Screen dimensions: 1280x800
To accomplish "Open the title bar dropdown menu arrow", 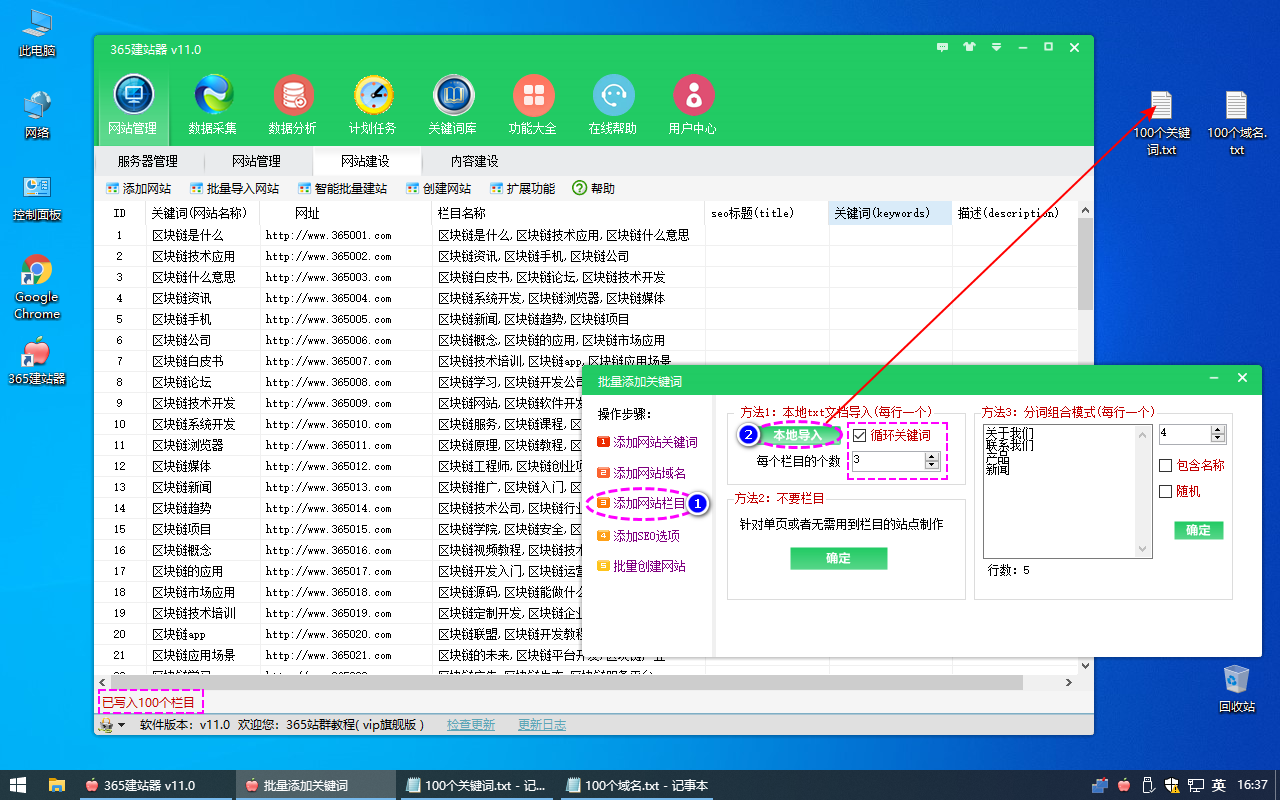I will point(996,47).
